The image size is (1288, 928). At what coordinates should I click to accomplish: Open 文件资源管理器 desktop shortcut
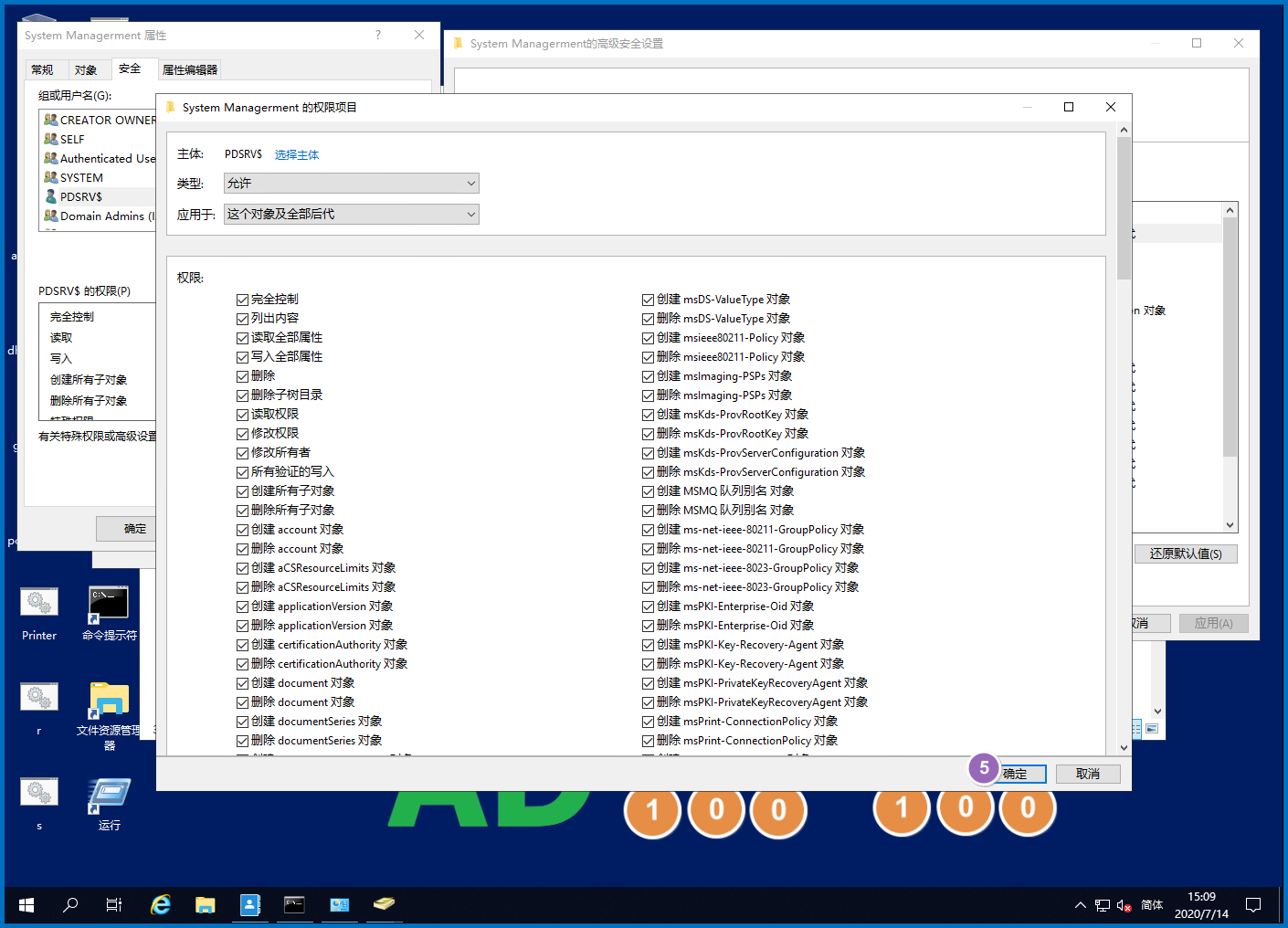tap(109, 716)
